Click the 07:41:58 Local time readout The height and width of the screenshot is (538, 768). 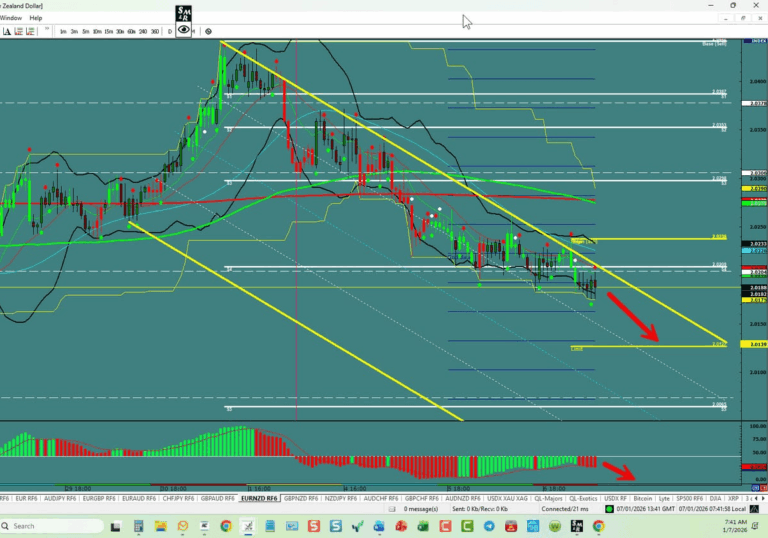[712, 509]
